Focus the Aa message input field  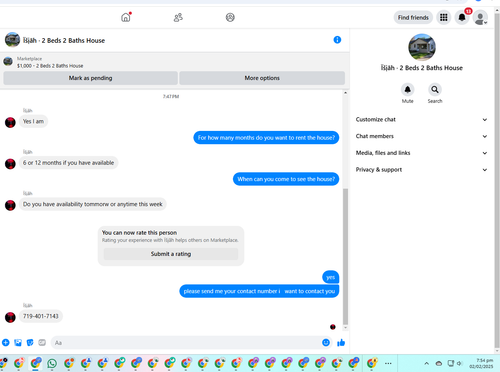pyautogui.click(x=185, y=343)
